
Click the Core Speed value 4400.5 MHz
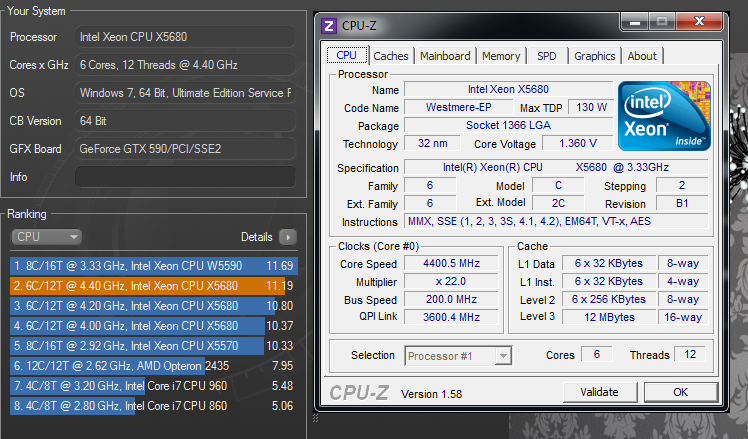(451, 263)
